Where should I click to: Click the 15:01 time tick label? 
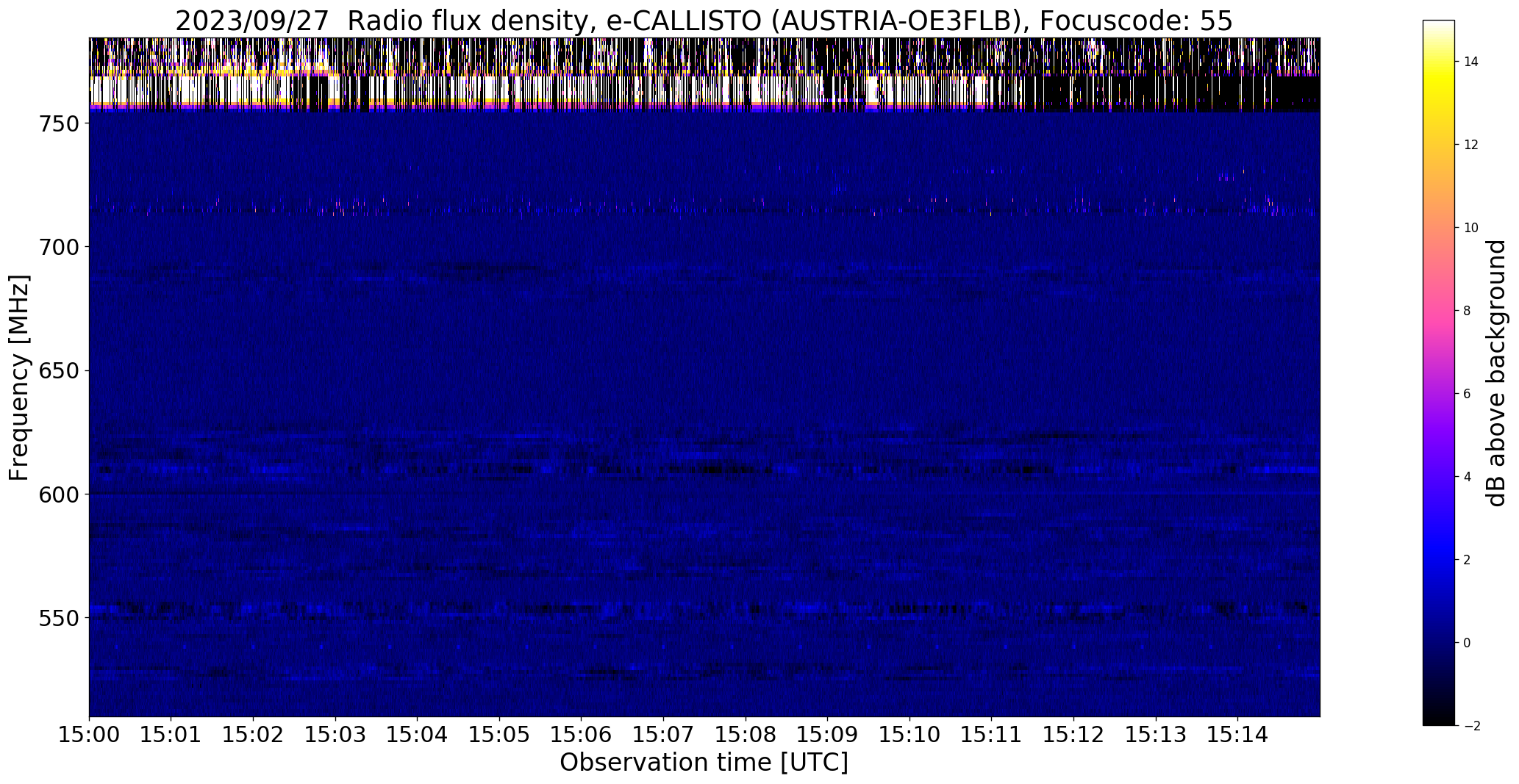point(171,736)
